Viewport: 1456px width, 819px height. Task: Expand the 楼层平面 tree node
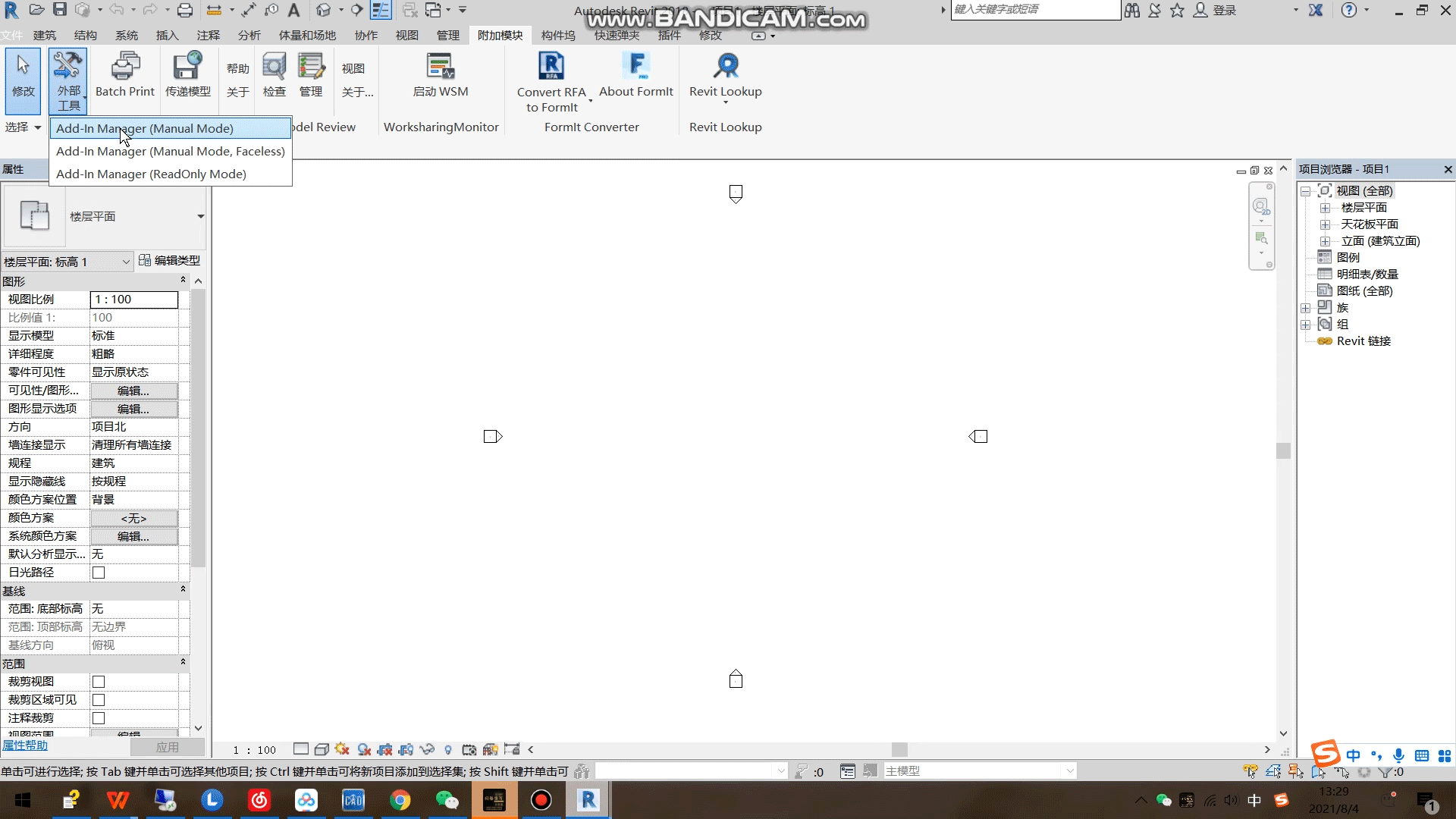tap(1325, 208)
